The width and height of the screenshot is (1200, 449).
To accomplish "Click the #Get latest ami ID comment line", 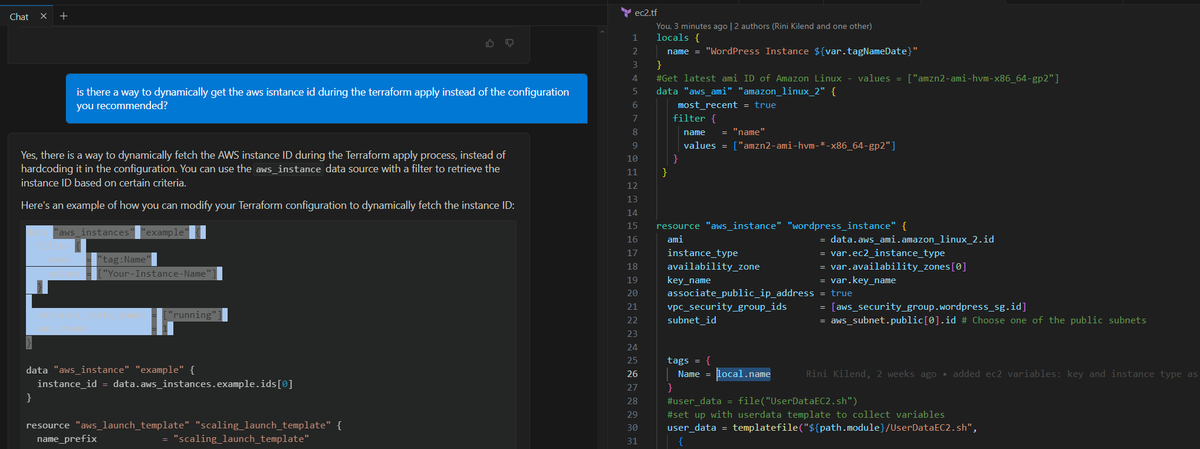I will (x=858, y=78).
